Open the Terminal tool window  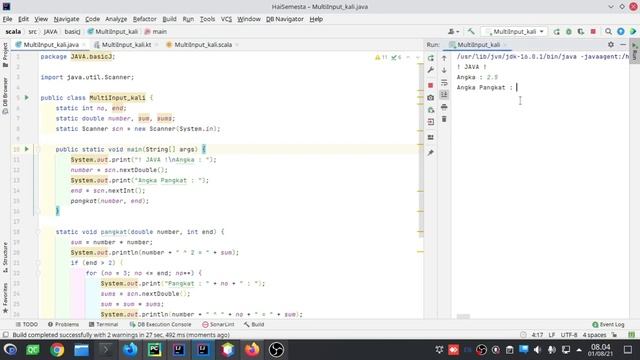coord(103,324)
